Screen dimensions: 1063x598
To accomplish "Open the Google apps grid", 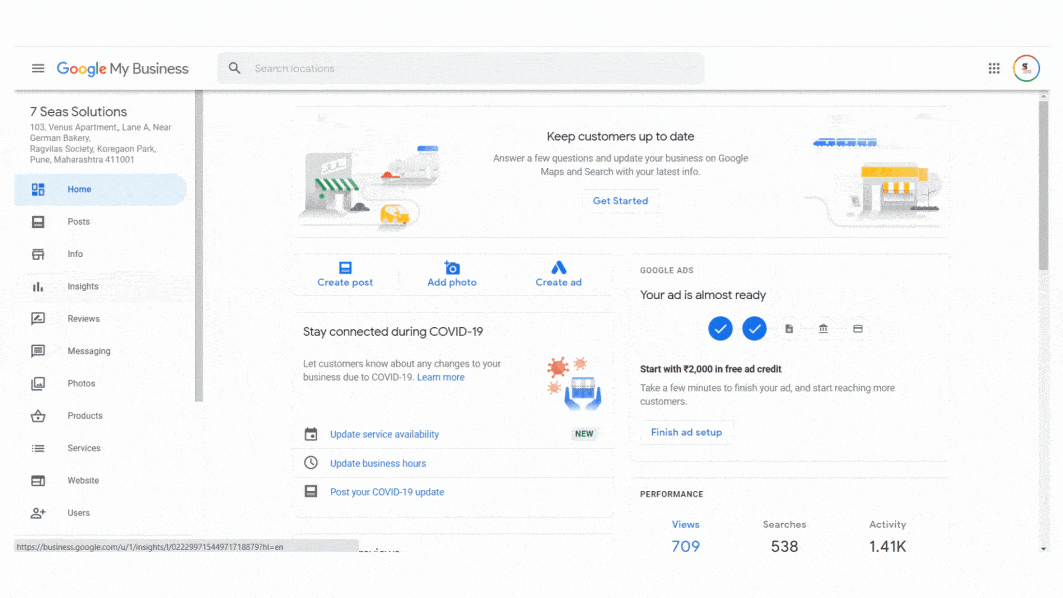I will tap(994, 68).
